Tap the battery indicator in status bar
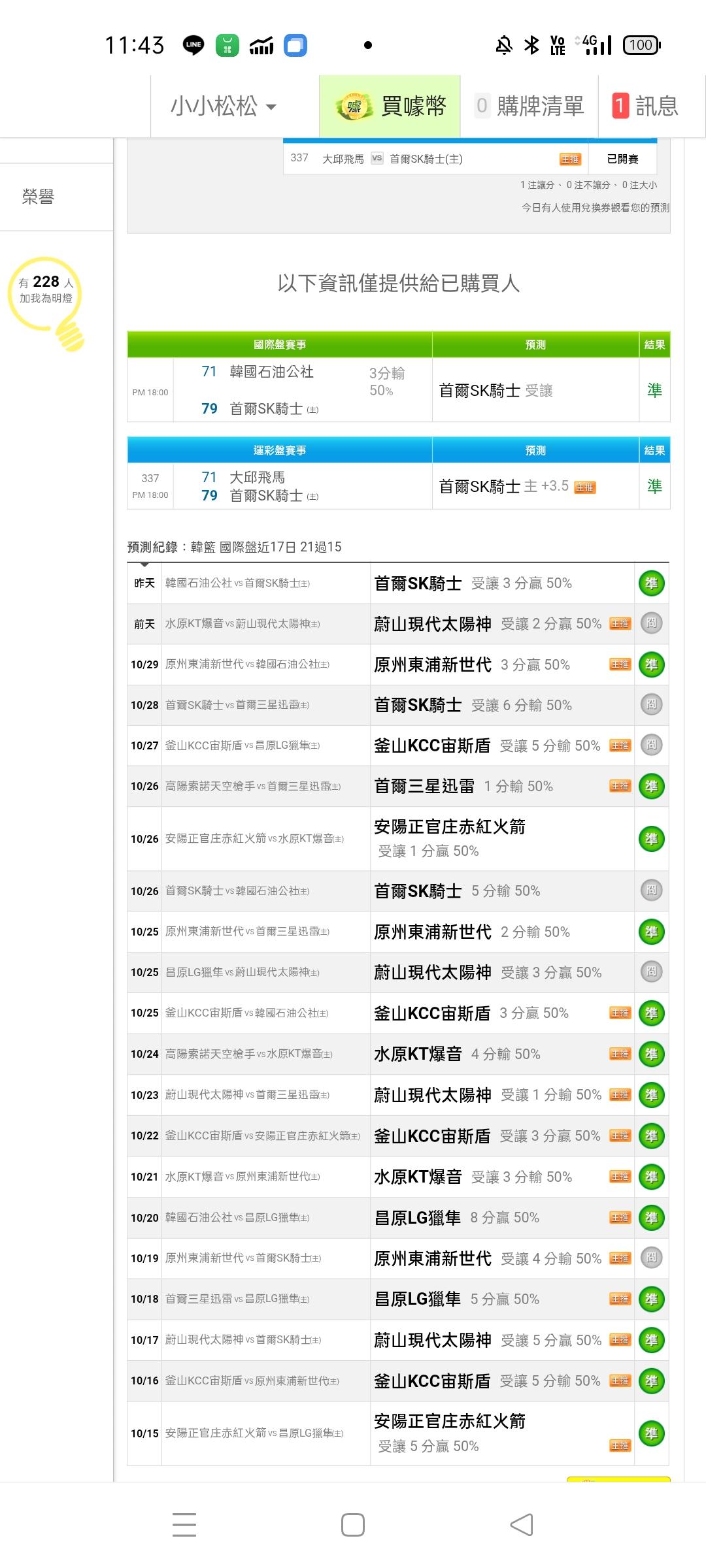Screen dimensions: 706x1568 pos(642,45)
